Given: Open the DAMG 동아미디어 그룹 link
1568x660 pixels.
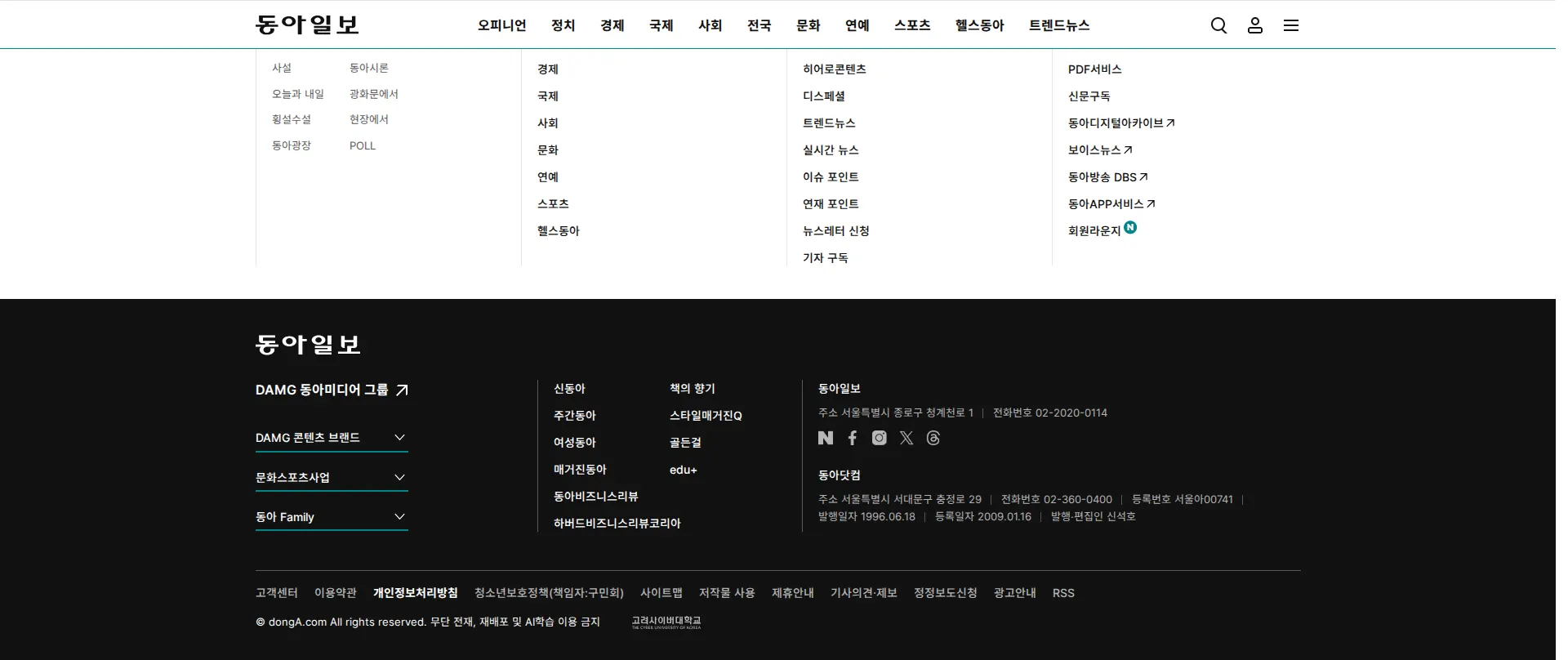Looking at the screenshot, I should [332, 390].
